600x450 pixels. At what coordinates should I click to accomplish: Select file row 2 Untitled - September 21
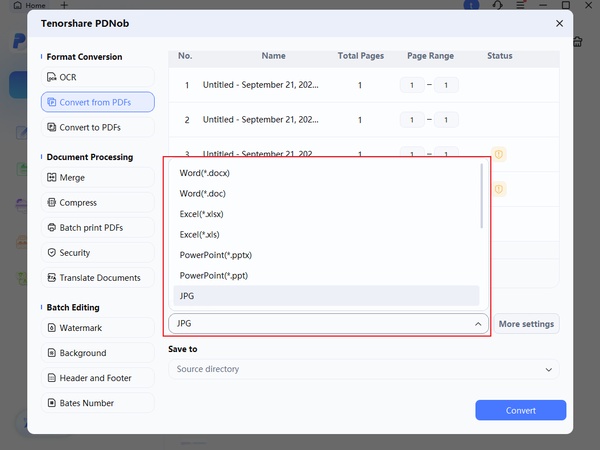click(x=364, y=120)
